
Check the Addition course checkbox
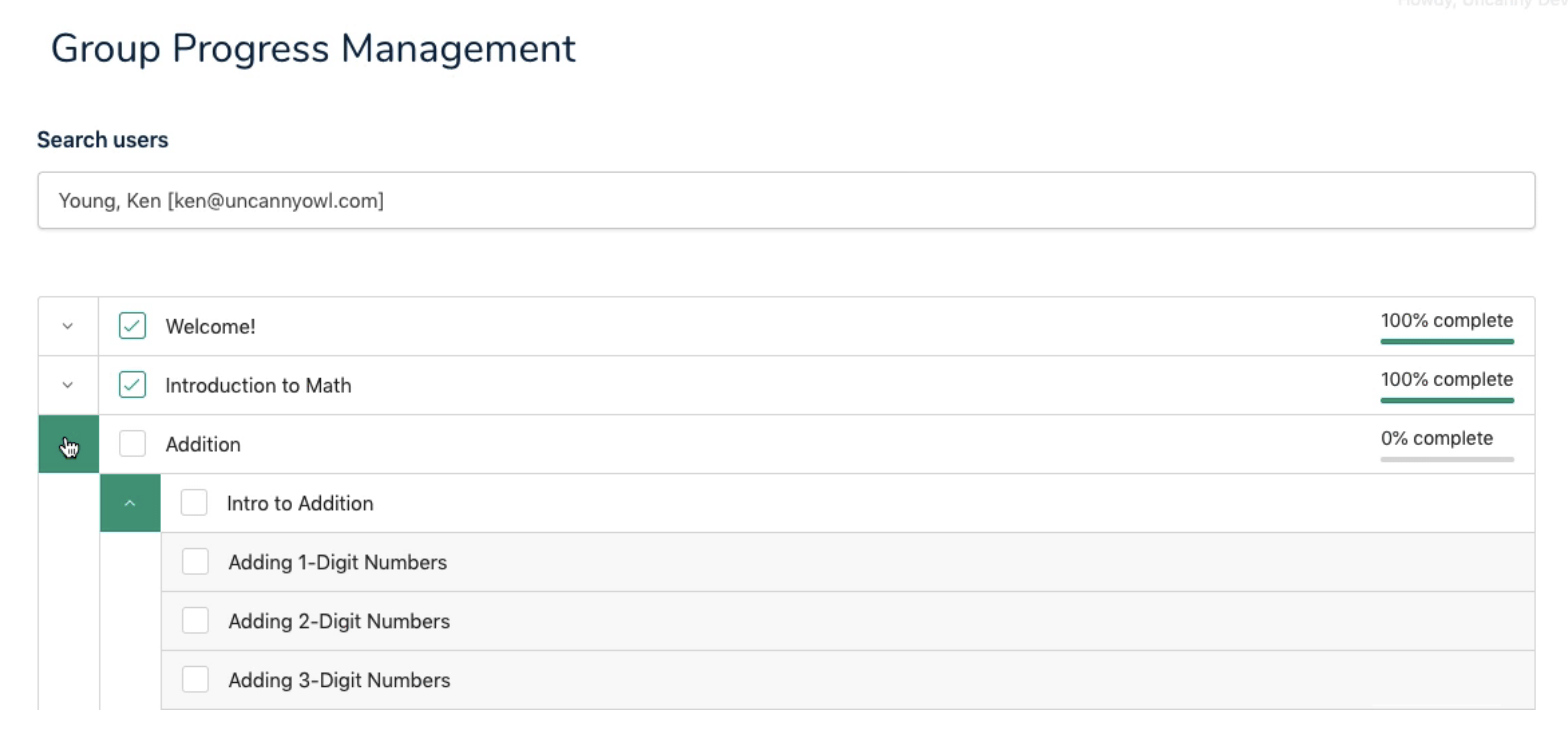132,444
